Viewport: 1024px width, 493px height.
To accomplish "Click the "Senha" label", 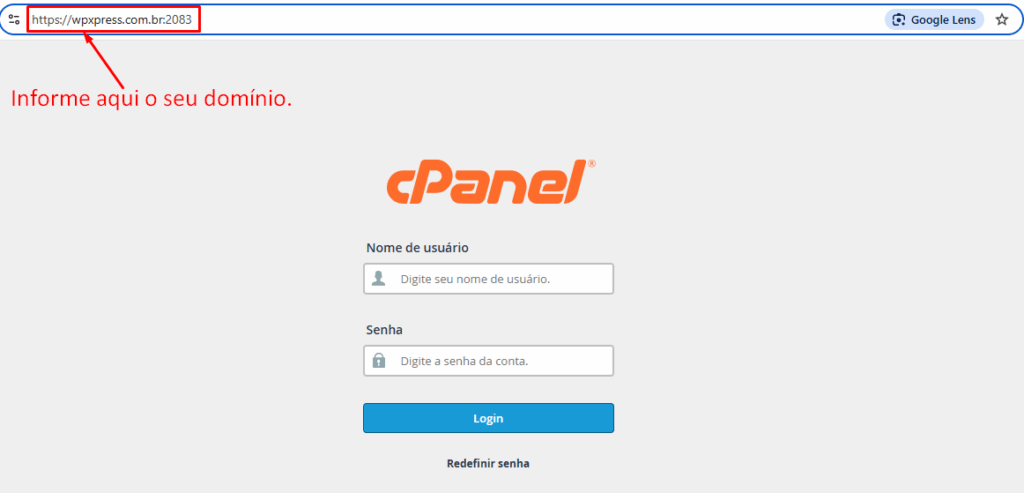I will tap(385, 330).
